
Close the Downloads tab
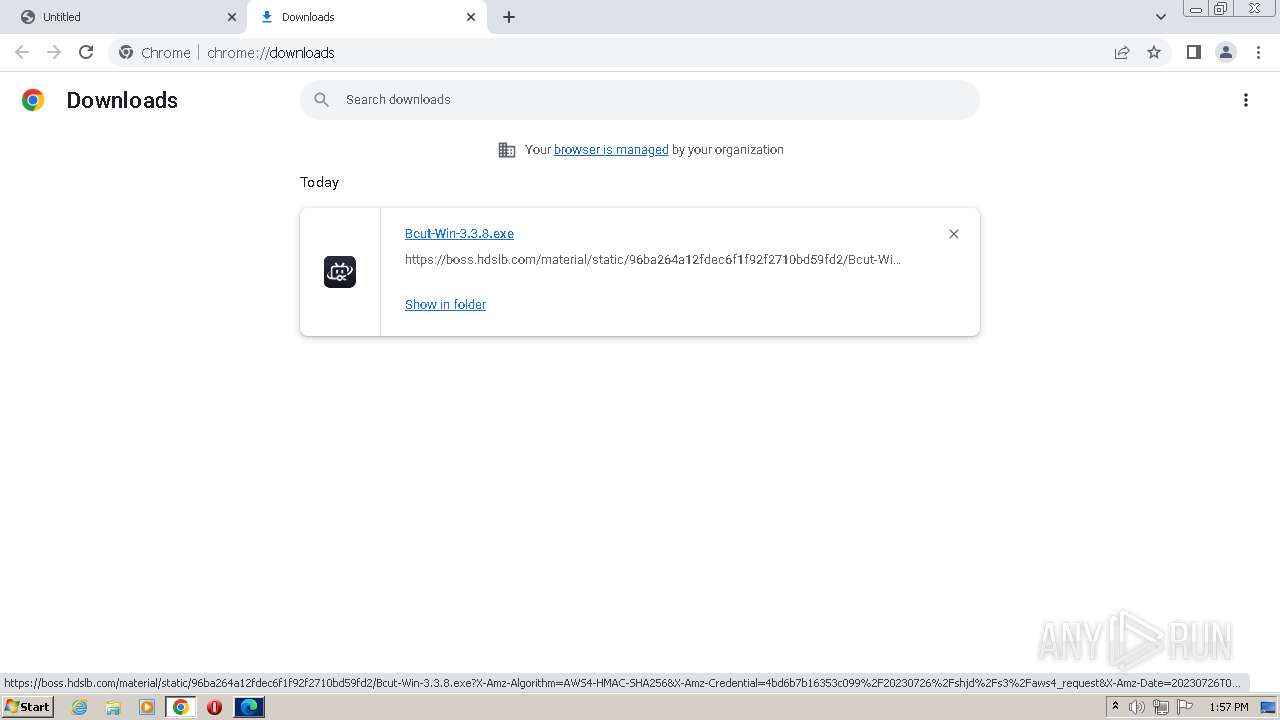(x=471, y=17)
